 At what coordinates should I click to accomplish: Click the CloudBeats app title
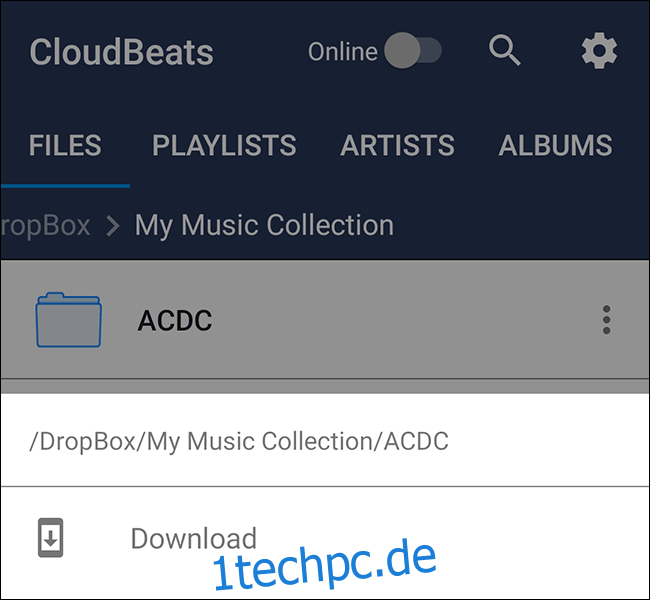click(x=121, y=52)
